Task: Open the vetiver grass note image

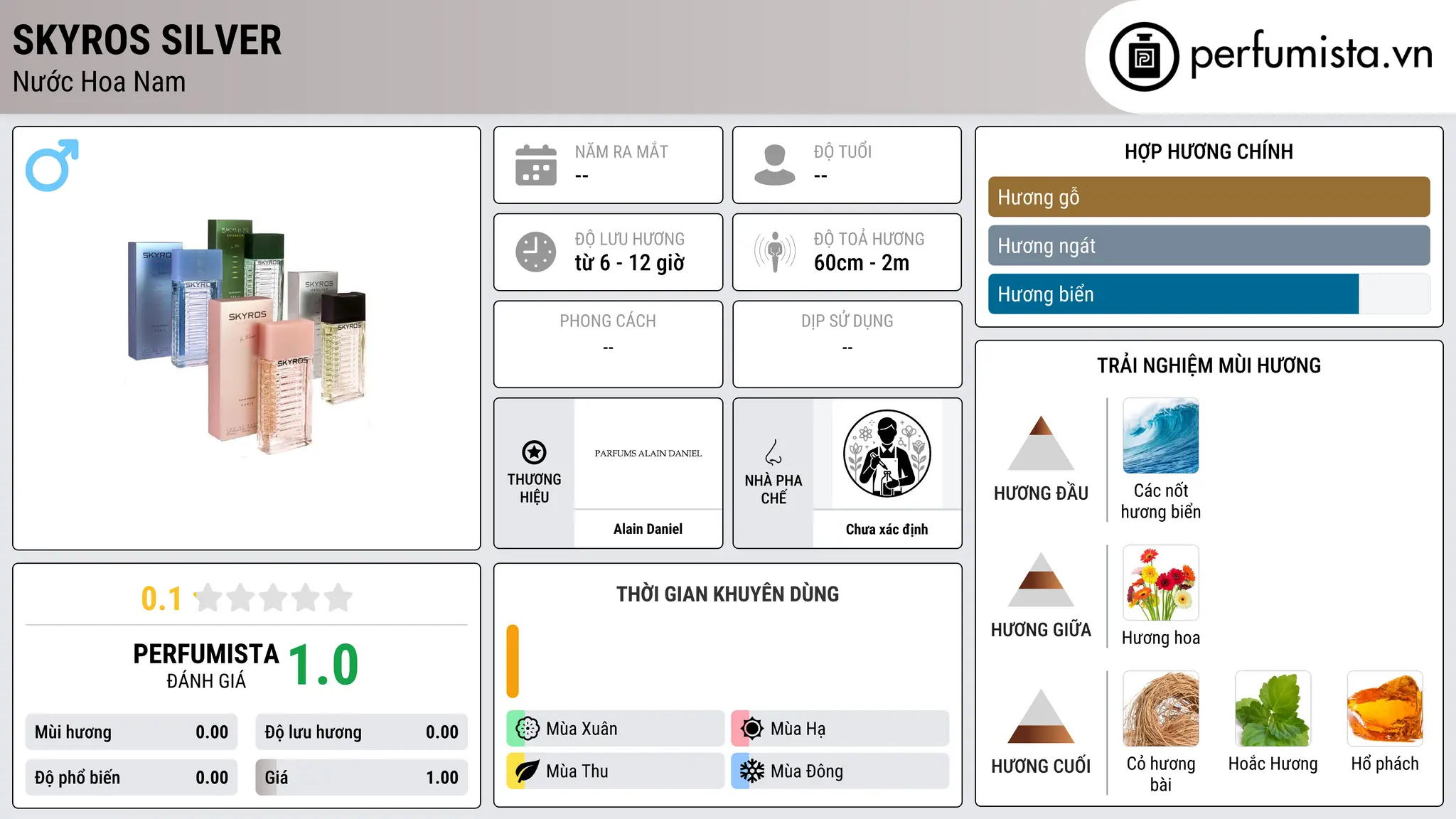Action: 1161,709
